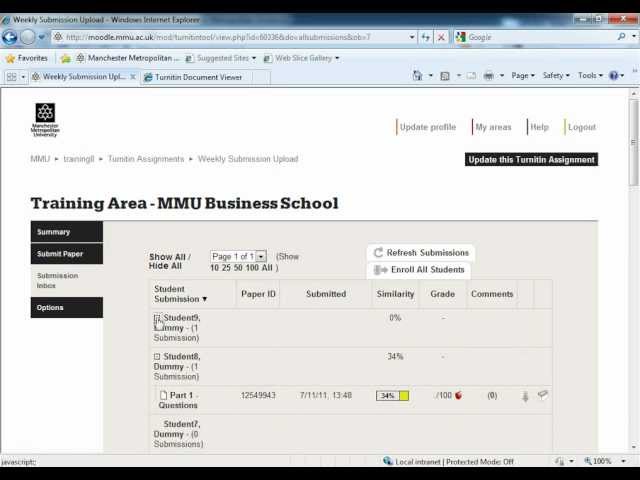Click the Refresh icon beside address bar
The image size is (640, 480).
click(x=426, y=37)
